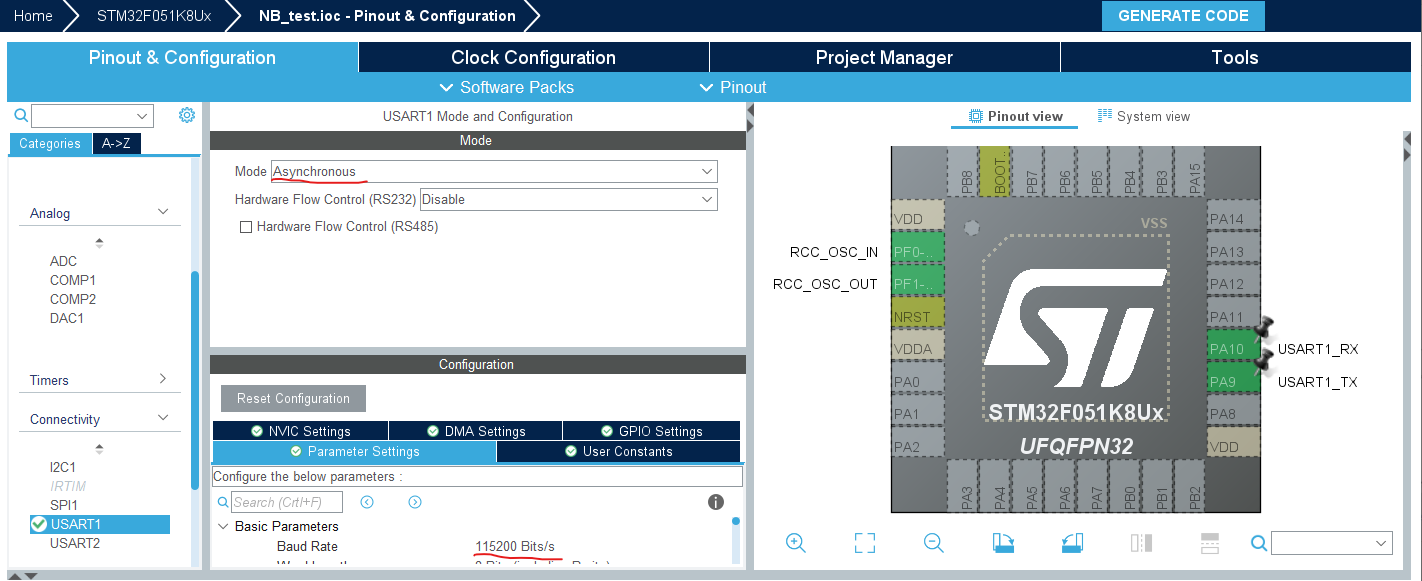Go to the Home breadcrumb
This screenshot has width=1422, height=581.
tap(33, 16)
